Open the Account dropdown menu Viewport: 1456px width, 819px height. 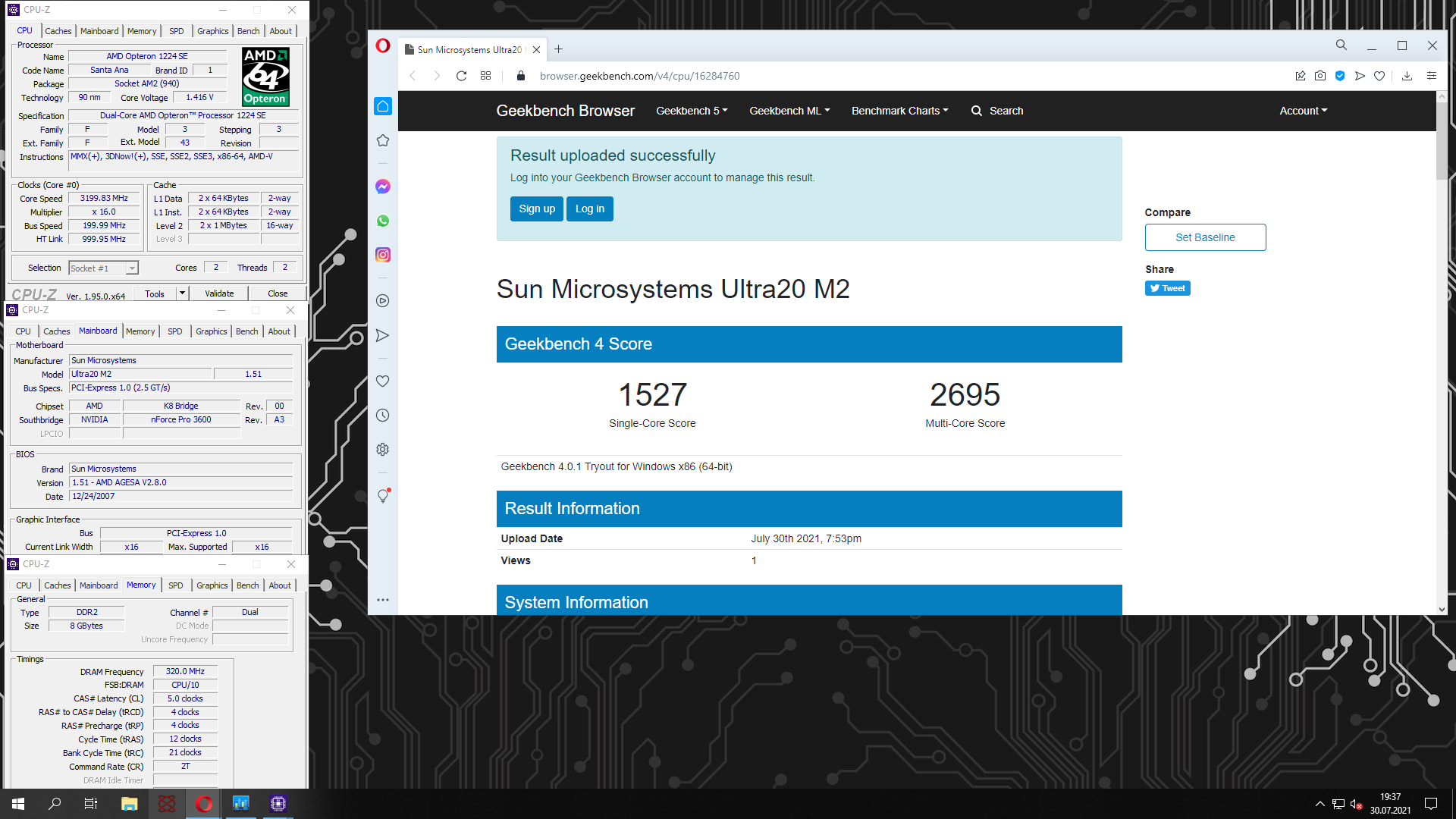coord(1304,111)
